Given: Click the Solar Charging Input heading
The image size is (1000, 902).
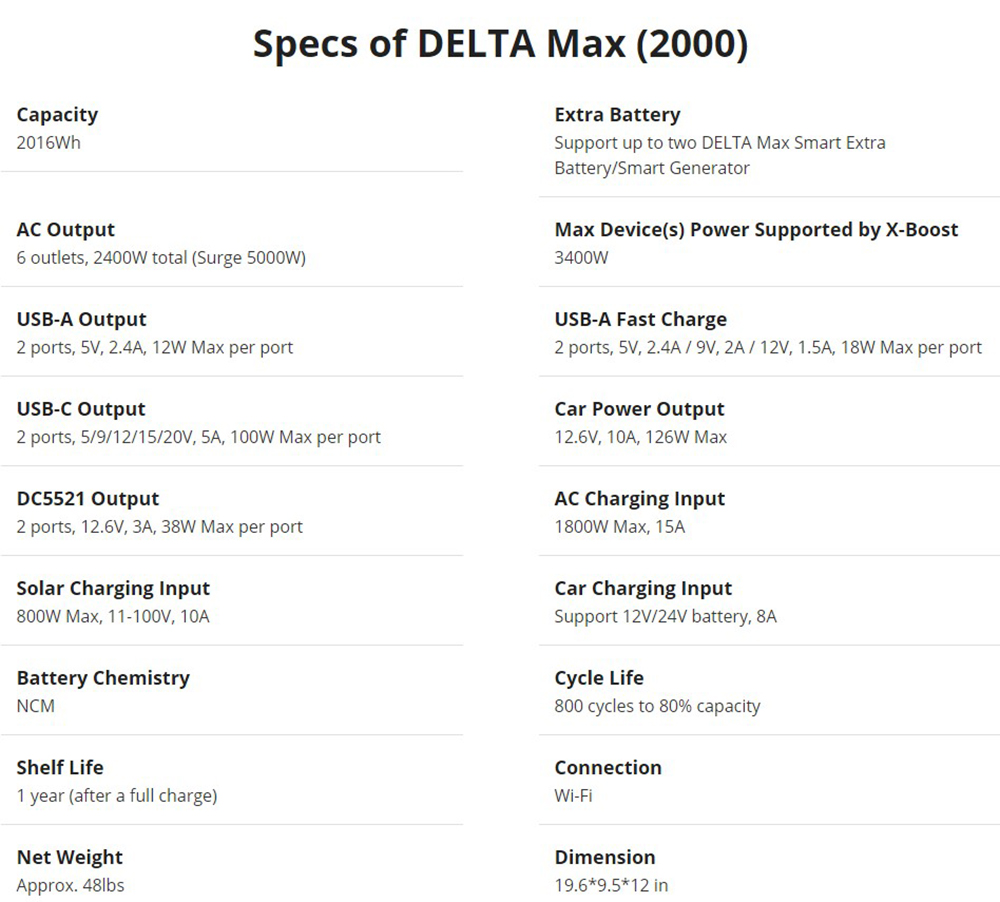Looking at the screenshot, I should click(x=113, y=589).
